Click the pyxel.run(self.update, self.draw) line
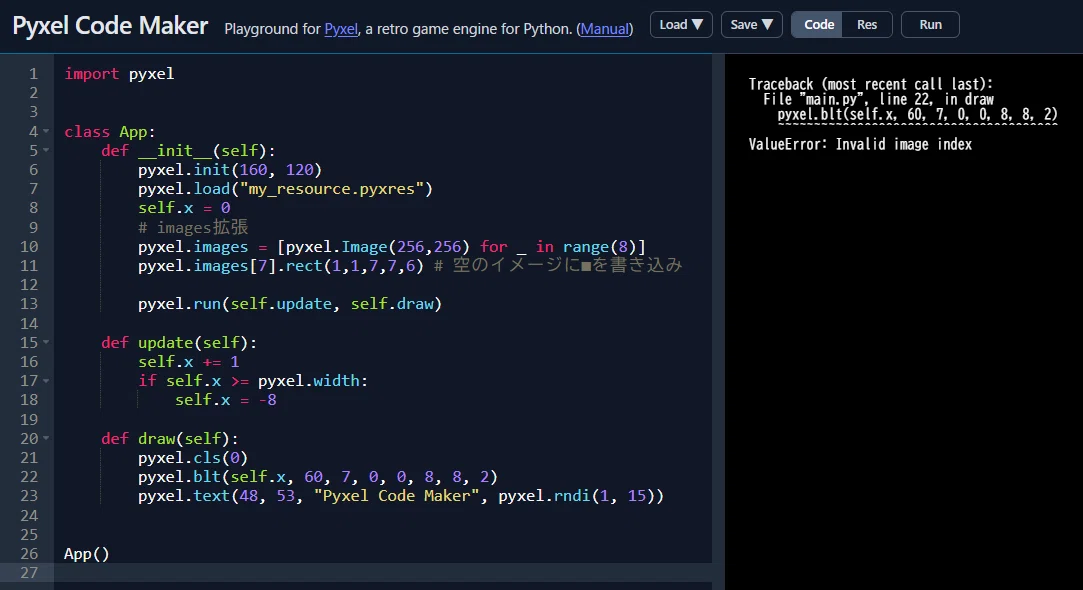 [x=289, y=304]
